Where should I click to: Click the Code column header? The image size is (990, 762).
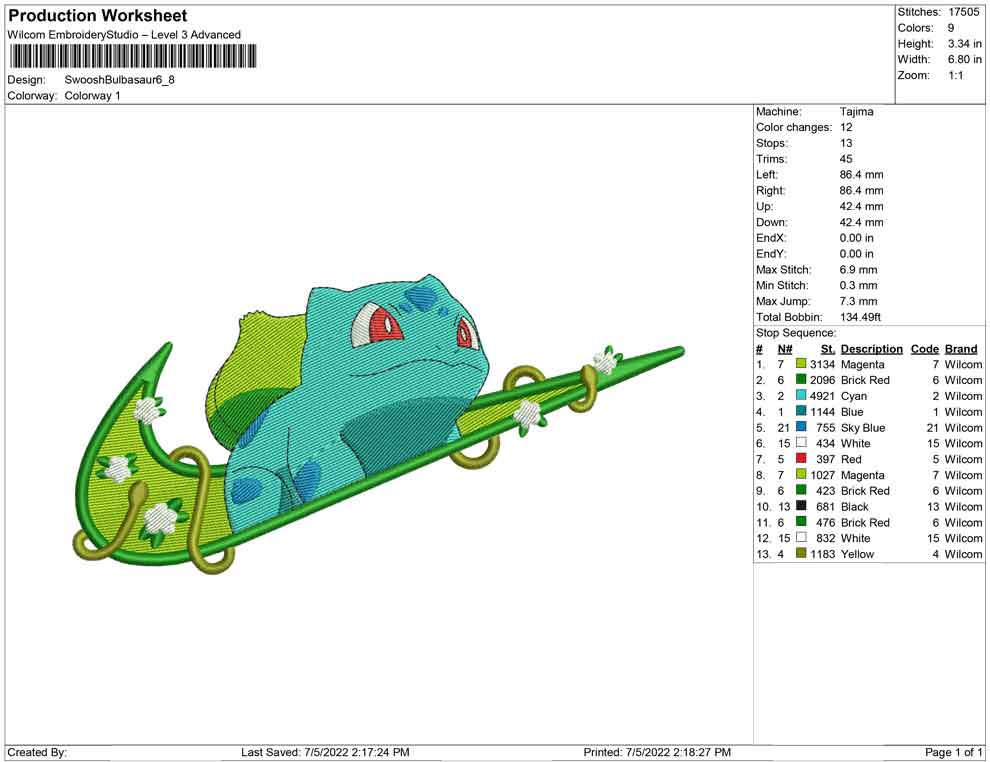(924, 349)
